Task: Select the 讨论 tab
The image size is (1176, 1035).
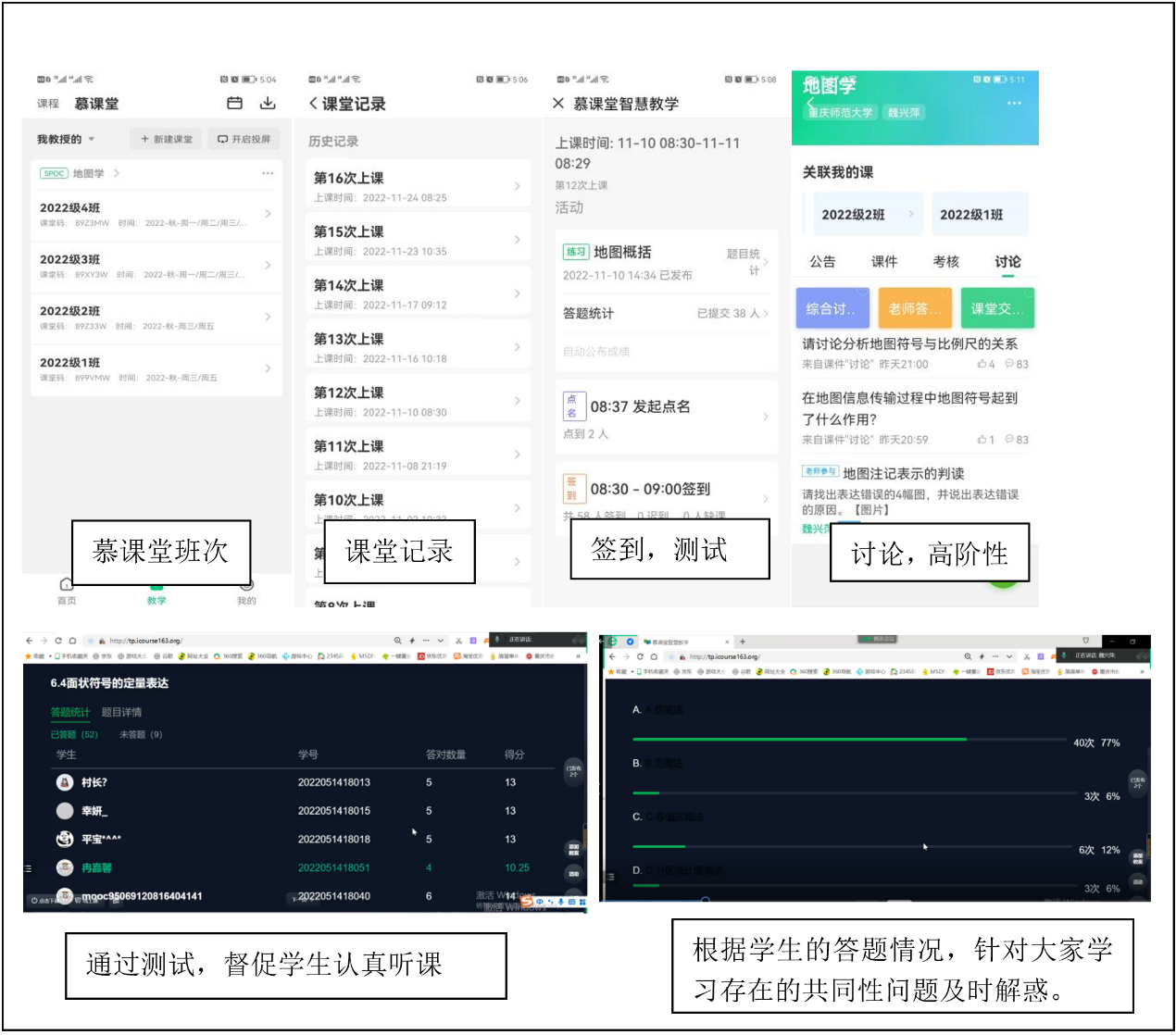Action: pos(1008,261)
